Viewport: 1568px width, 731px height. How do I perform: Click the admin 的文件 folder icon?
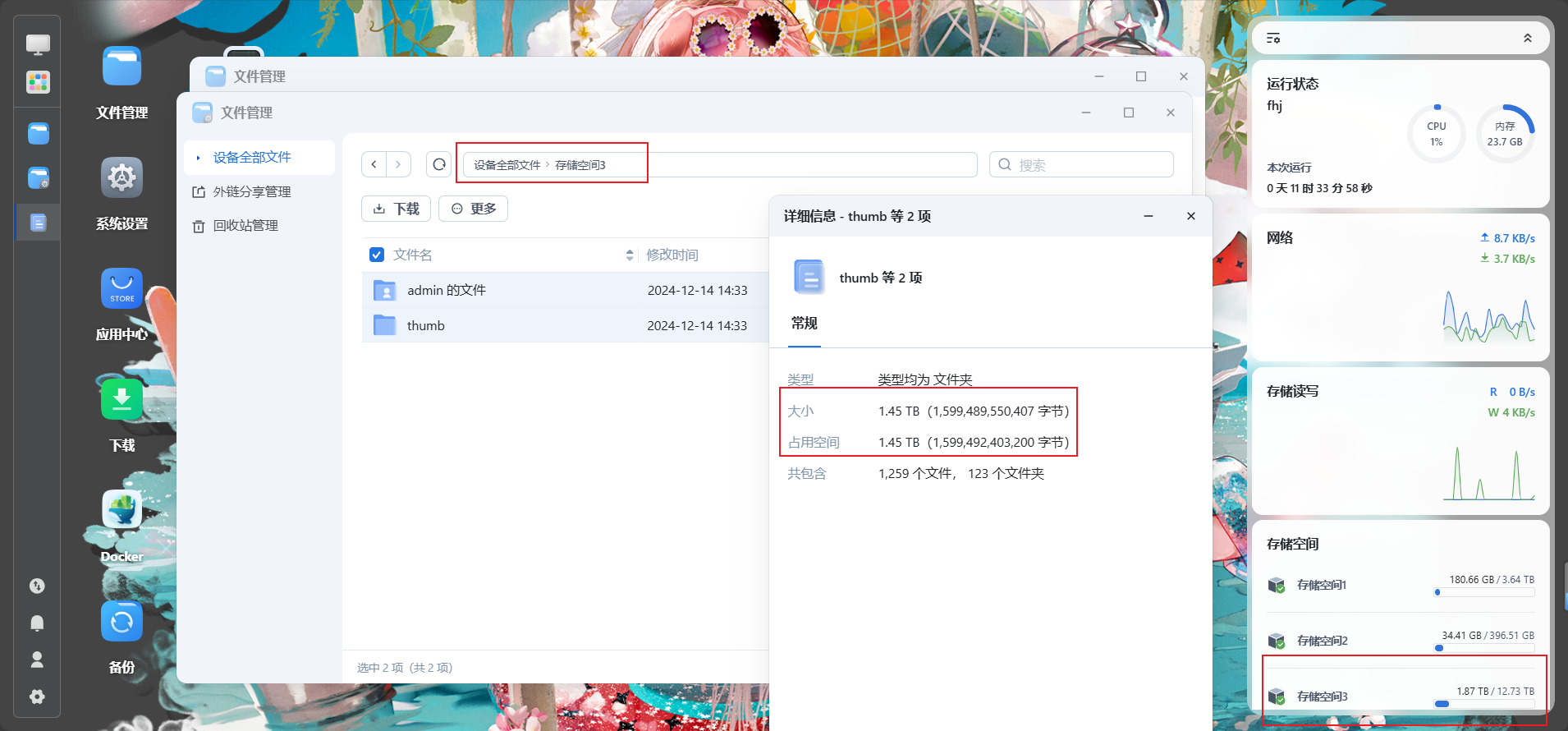click(384, 290)
